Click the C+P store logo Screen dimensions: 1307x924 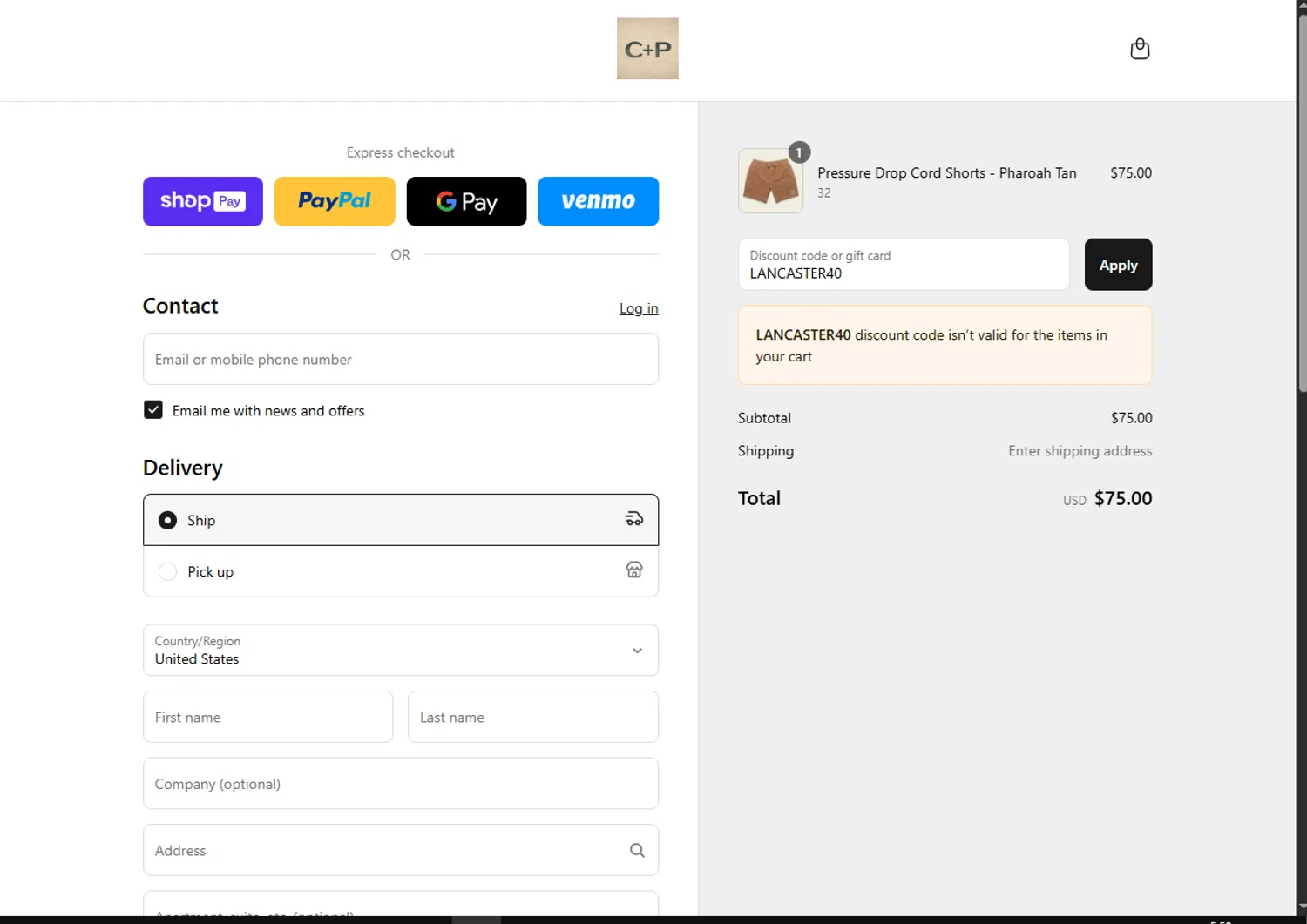647,49
